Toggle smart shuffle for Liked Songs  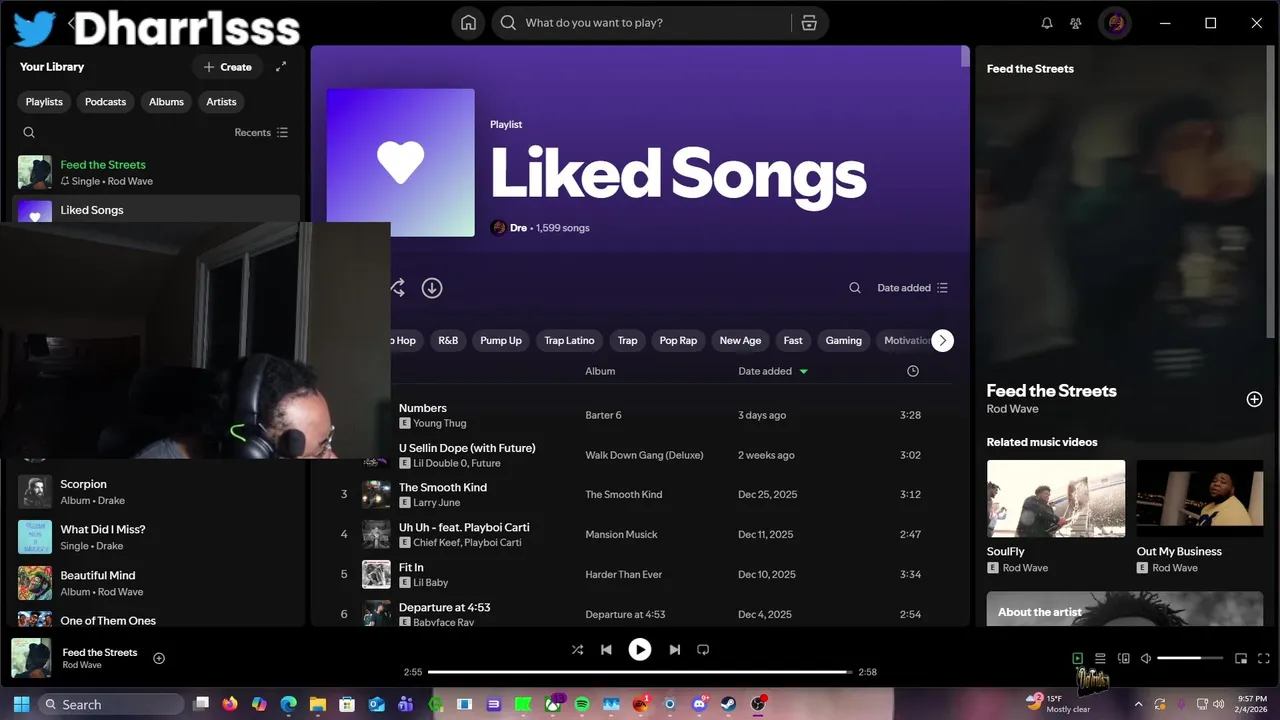coord(397,288)
